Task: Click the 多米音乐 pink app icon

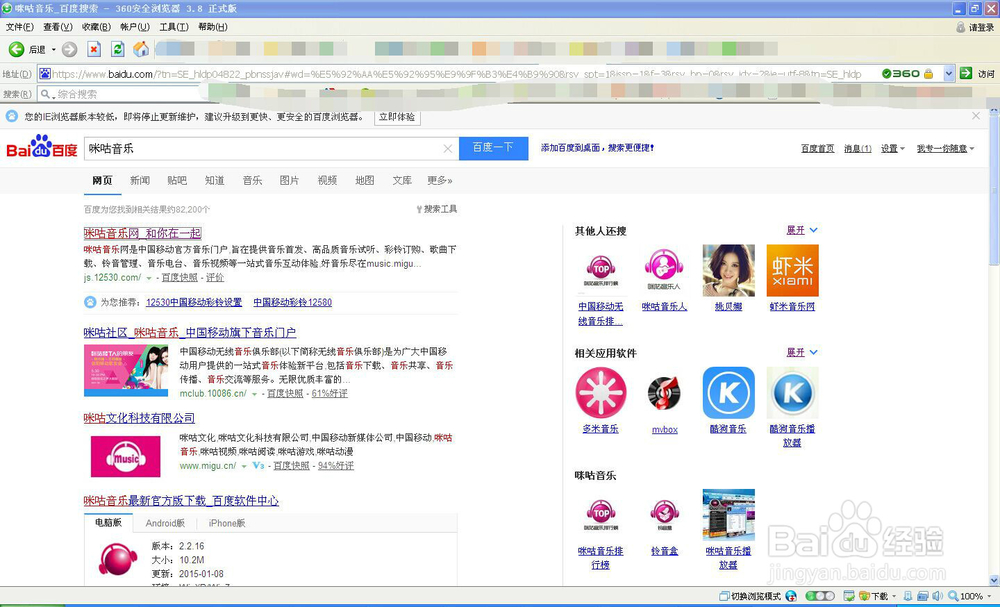Action: pos(601,393)
